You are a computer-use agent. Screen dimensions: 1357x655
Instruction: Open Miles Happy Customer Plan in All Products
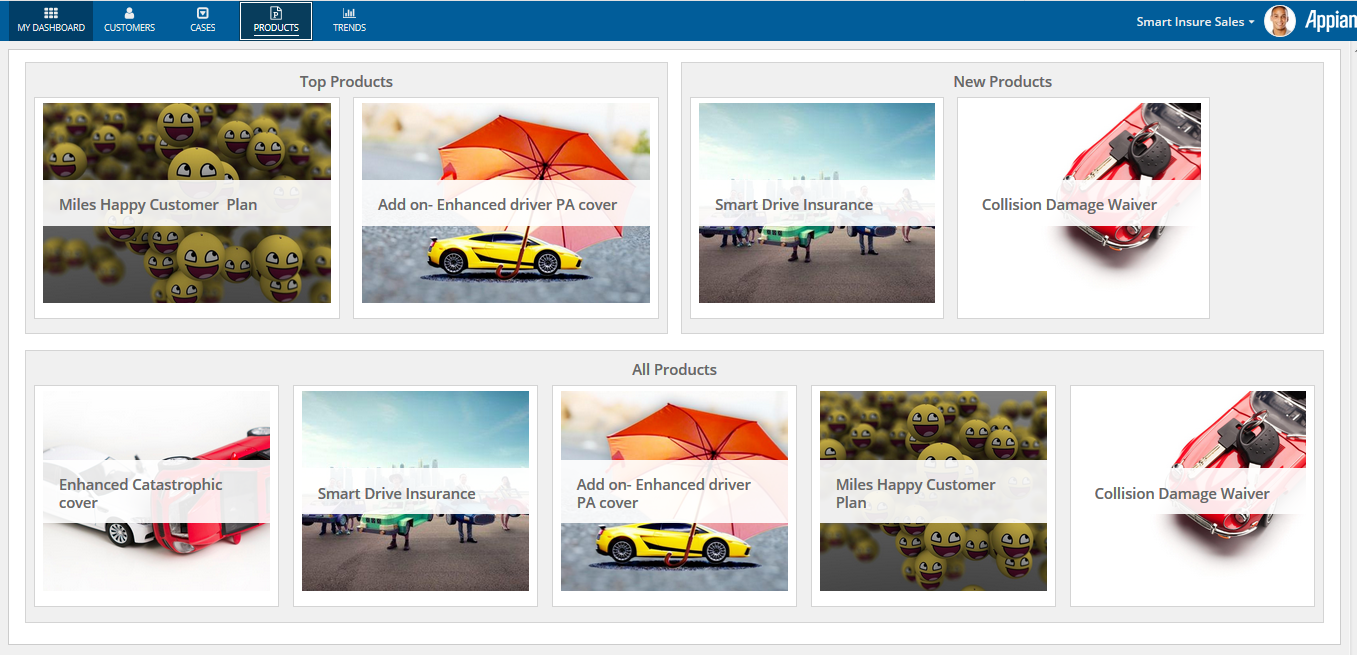click(x=933, y=496)
